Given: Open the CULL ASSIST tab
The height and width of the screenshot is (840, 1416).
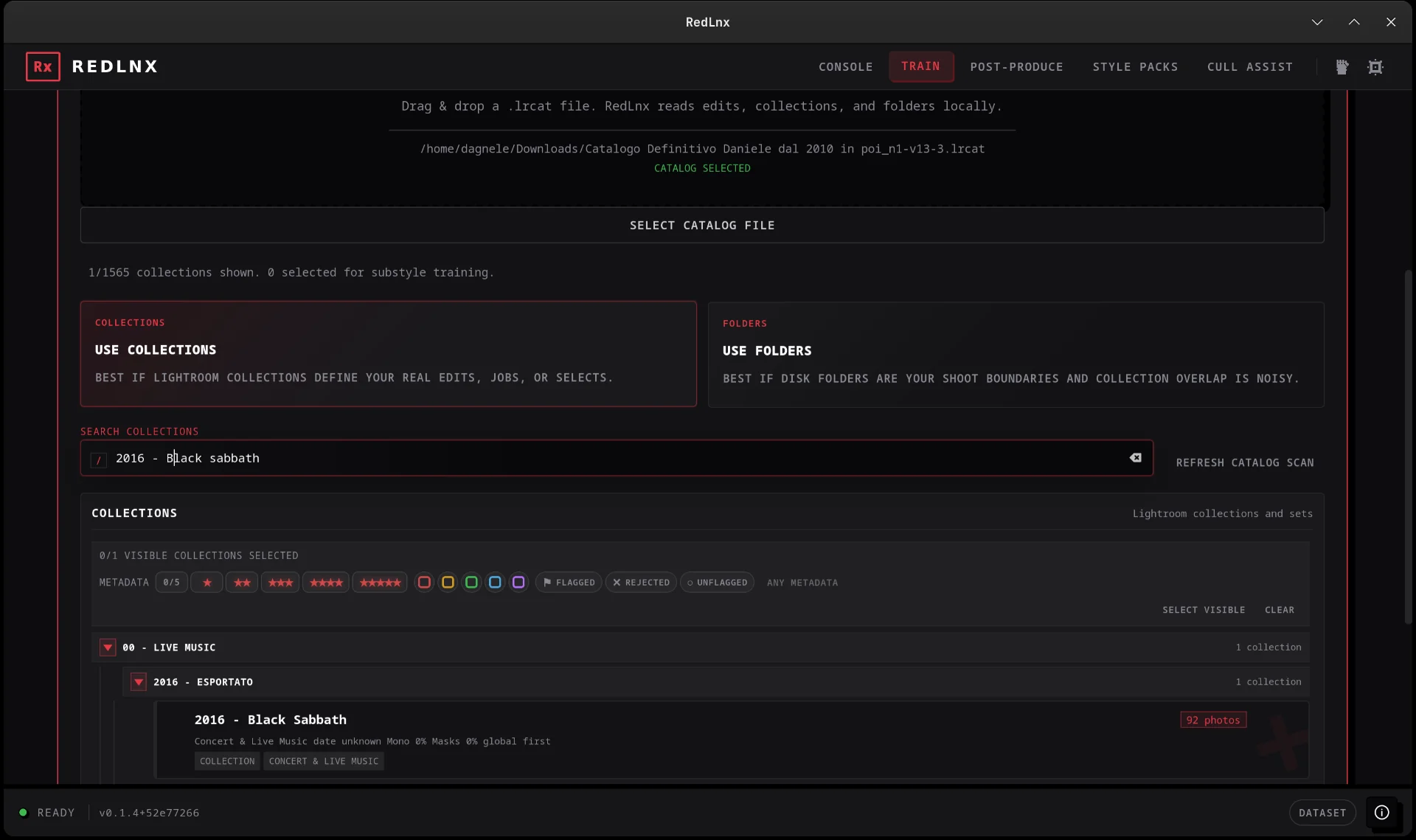Looking at the screenshot, I should click(x=1250, y=67).
